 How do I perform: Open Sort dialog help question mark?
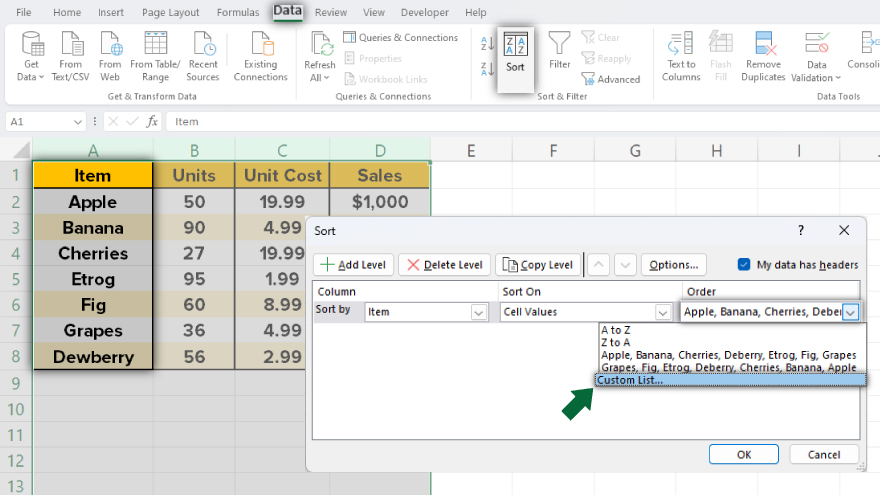coord(801,230)
